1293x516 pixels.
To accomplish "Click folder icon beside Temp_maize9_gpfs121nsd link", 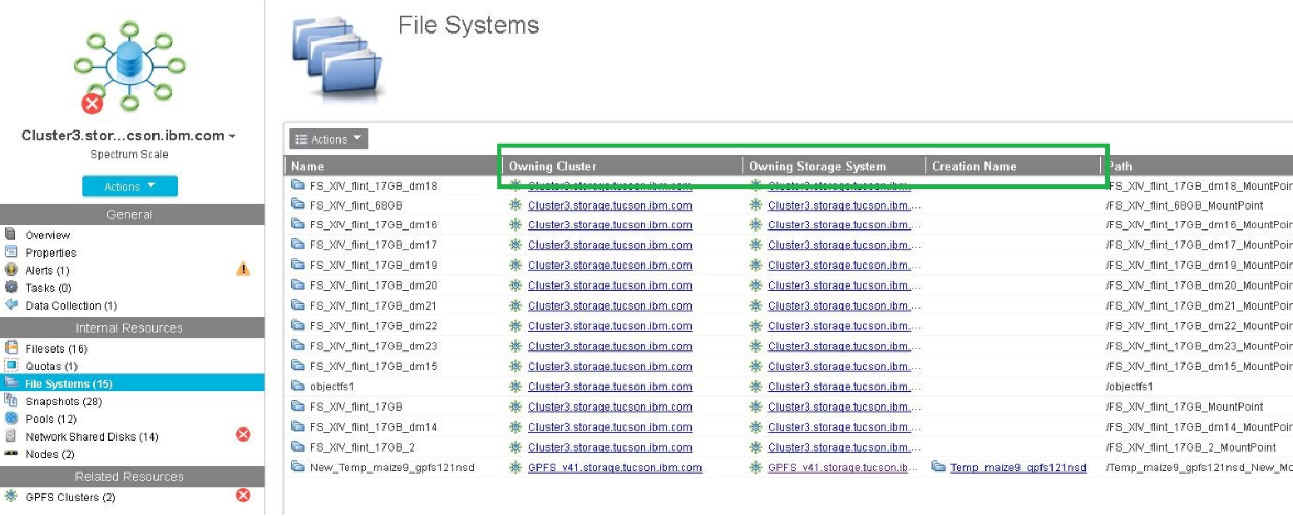I will pyautogui.click(x=938, y=467).
